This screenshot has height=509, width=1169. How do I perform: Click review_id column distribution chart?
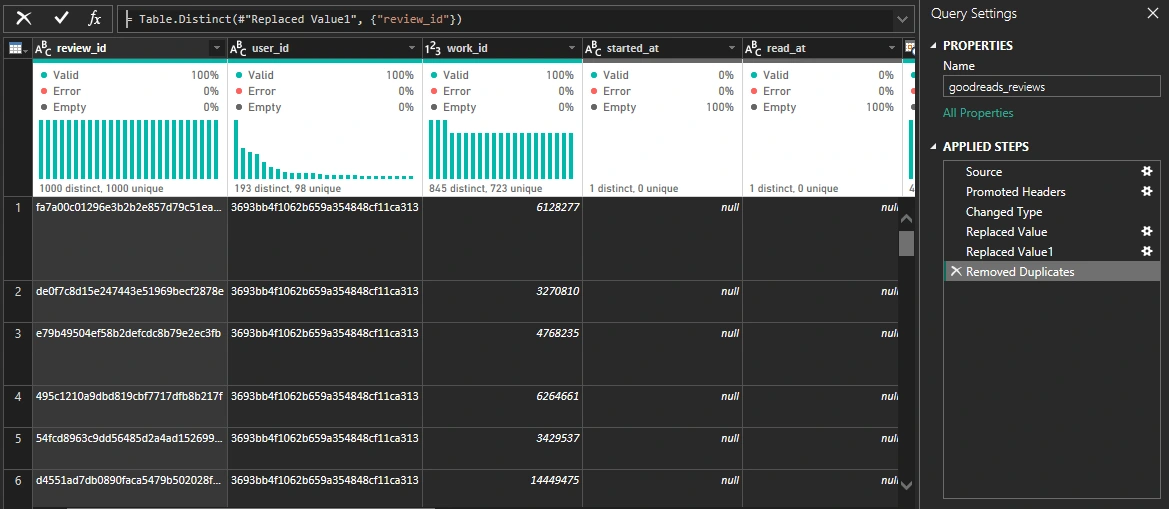tap(129, 149)
